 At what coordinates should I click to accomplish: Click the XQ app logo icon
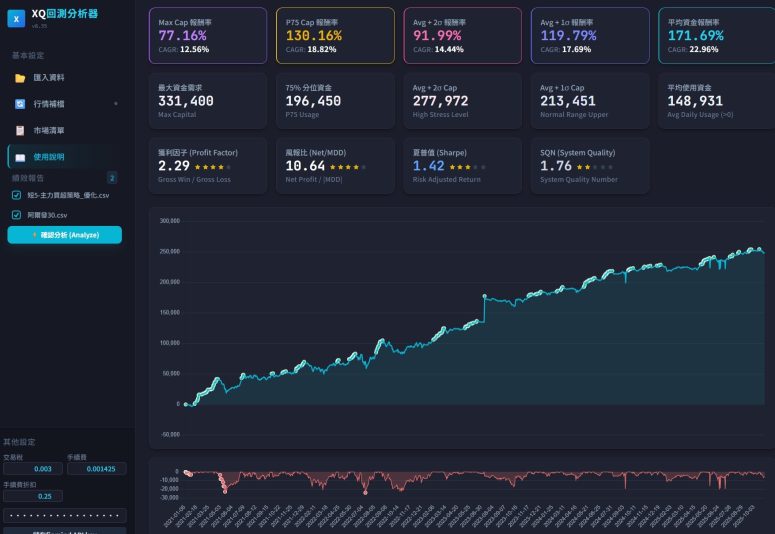click(x=16, y=20)
